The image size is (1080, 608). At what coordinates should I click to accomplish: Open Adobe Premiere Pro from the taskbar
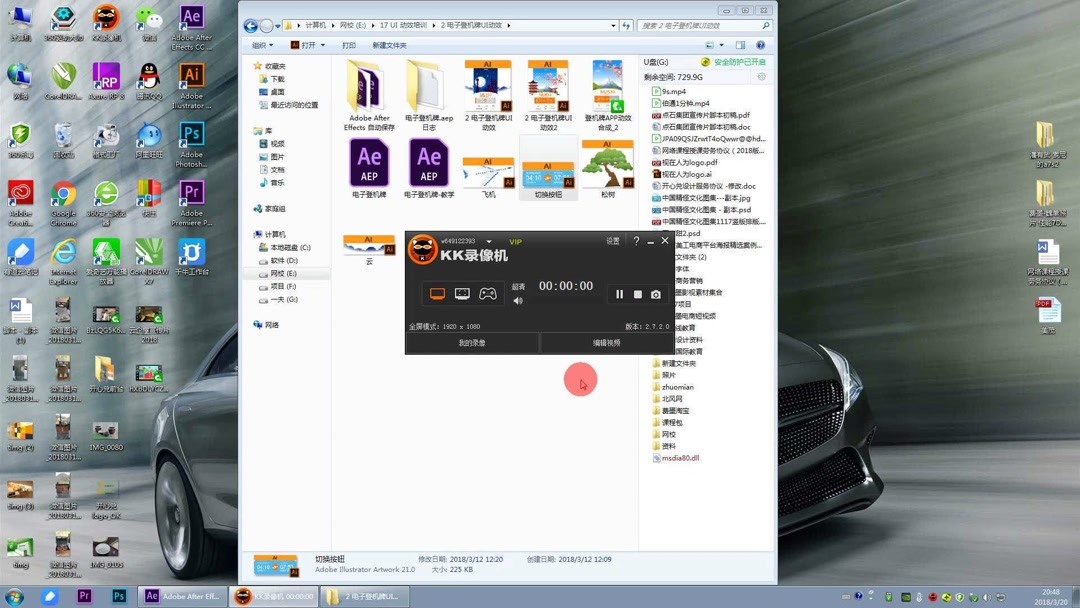click(x=84, y=597)
